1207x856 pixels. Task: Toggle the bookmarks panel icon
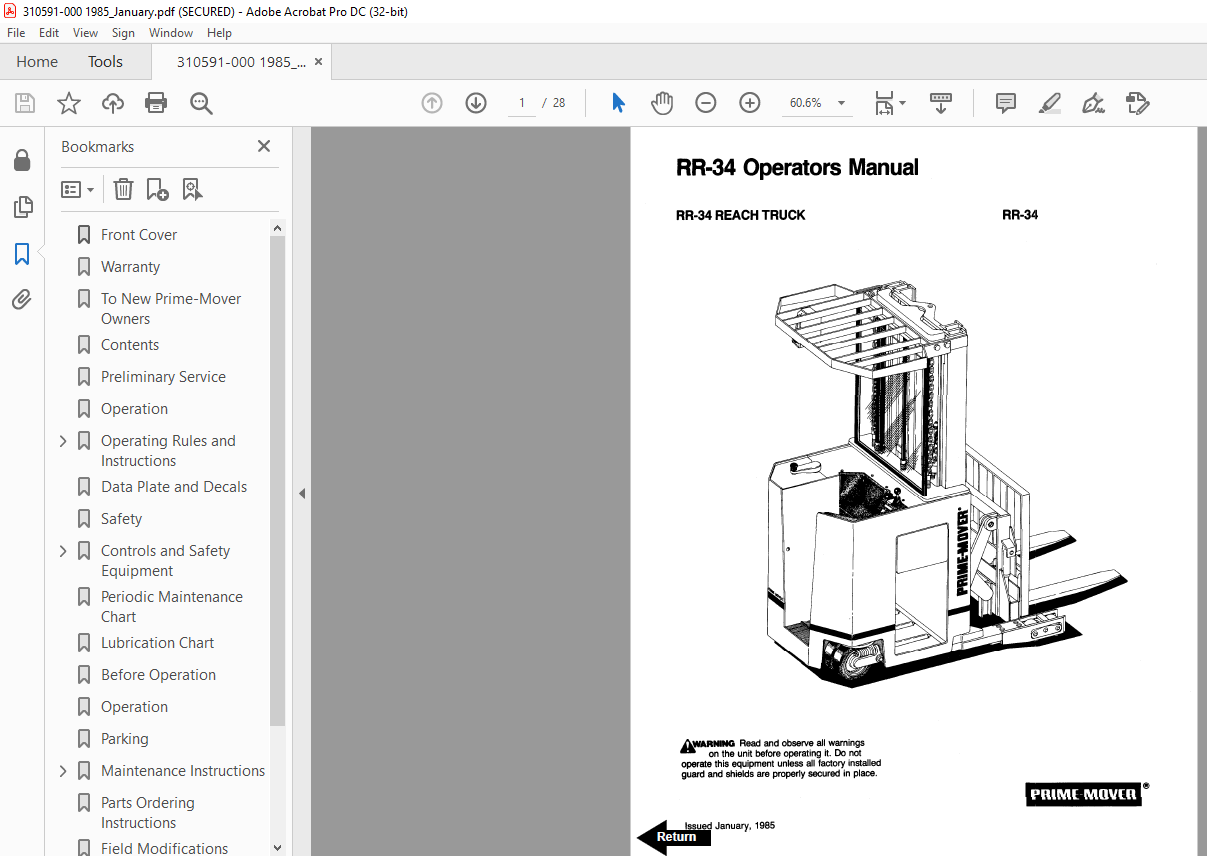22,254
